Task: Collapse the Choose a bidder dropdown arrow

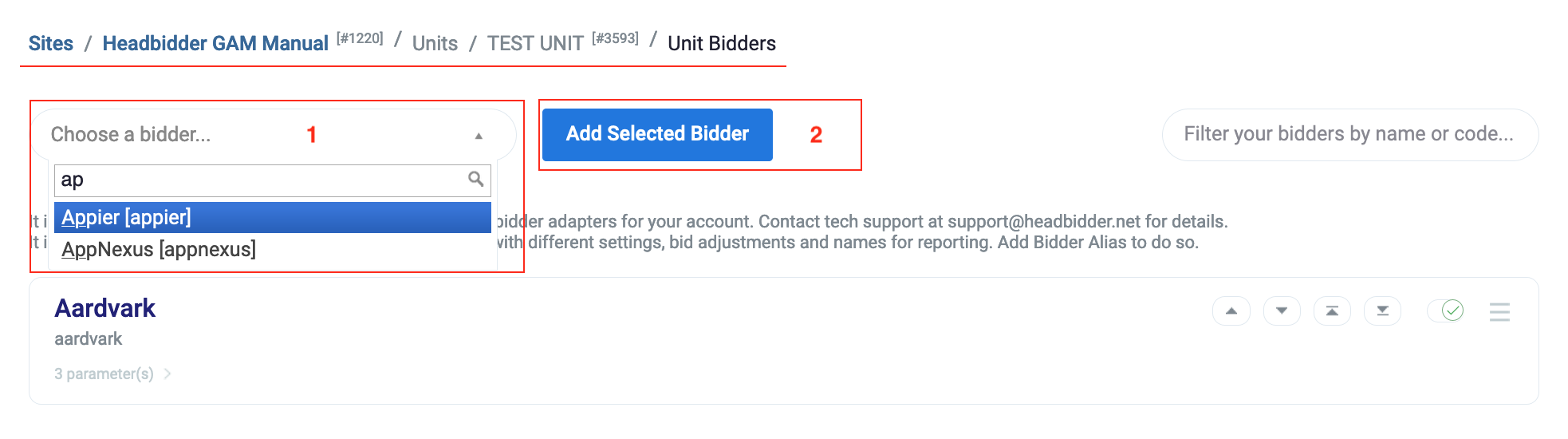Action: (x=479, y=136)
